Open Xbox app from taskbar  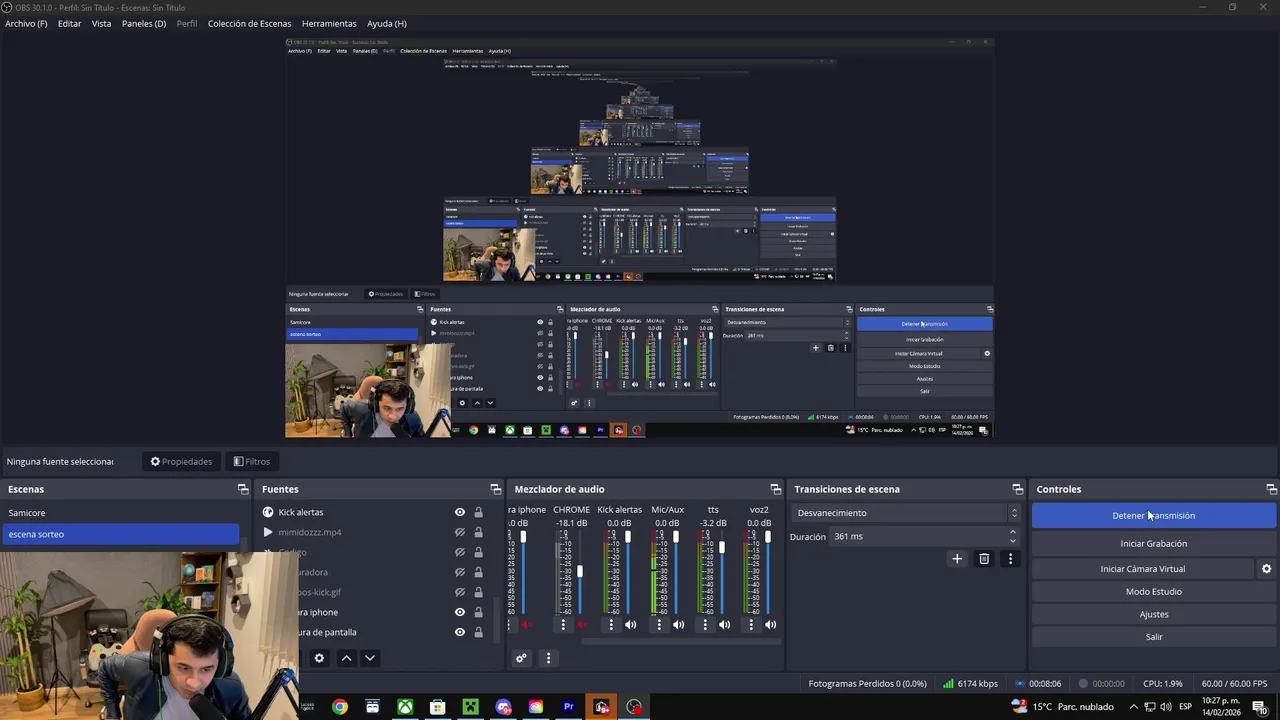pyautogui.click(x=405, y=707)
